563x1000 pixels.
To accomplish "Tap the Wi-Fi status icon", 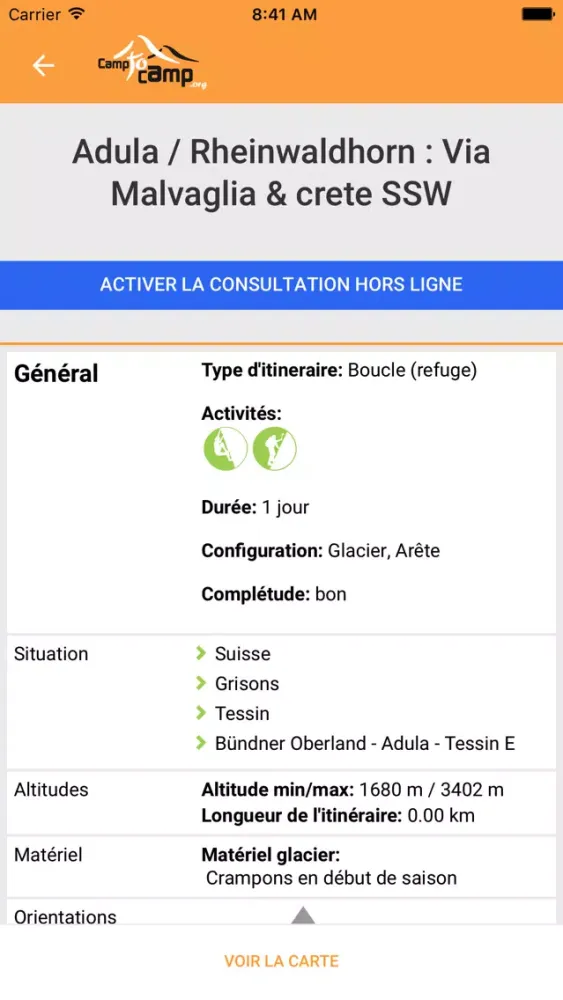I will pos(77,14).
